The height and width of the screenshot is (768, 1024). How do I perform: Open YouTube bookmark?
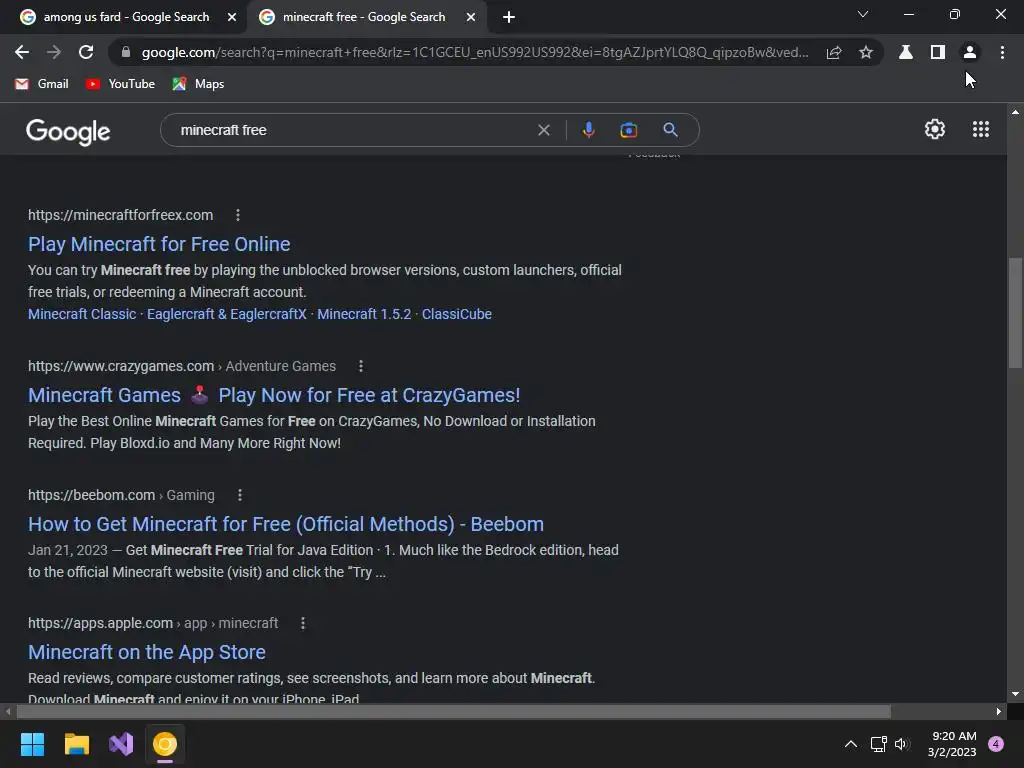click(x=121, y=84)
